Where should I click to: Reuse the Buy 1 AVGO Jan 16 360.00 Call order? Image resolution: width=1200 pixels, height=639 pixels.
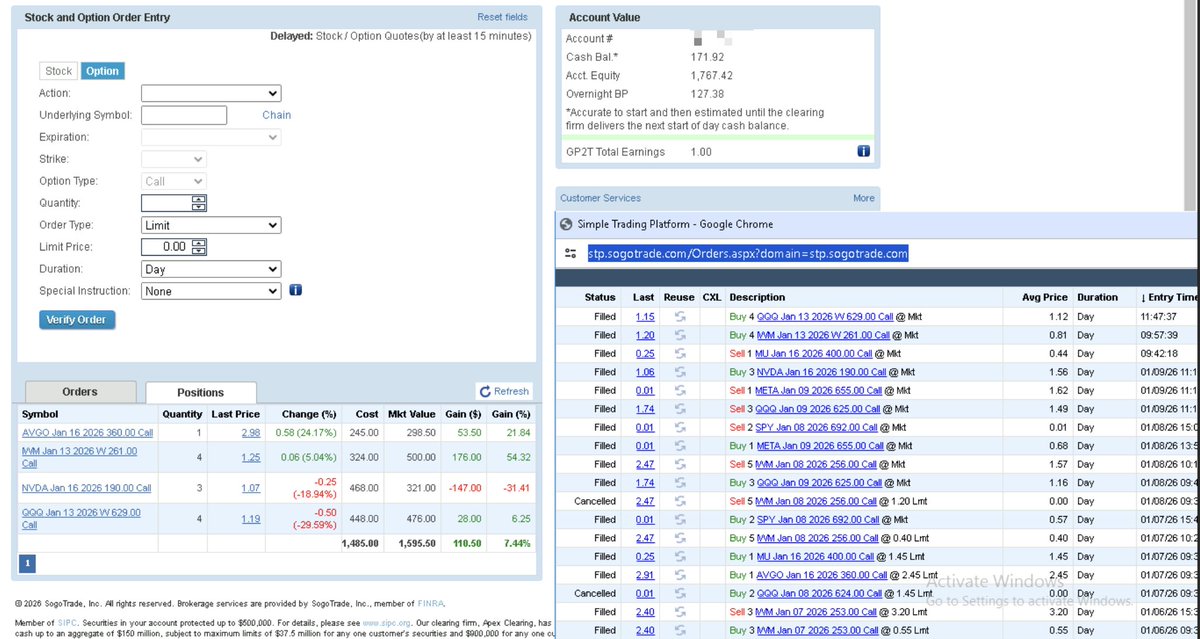click(680, 575)
